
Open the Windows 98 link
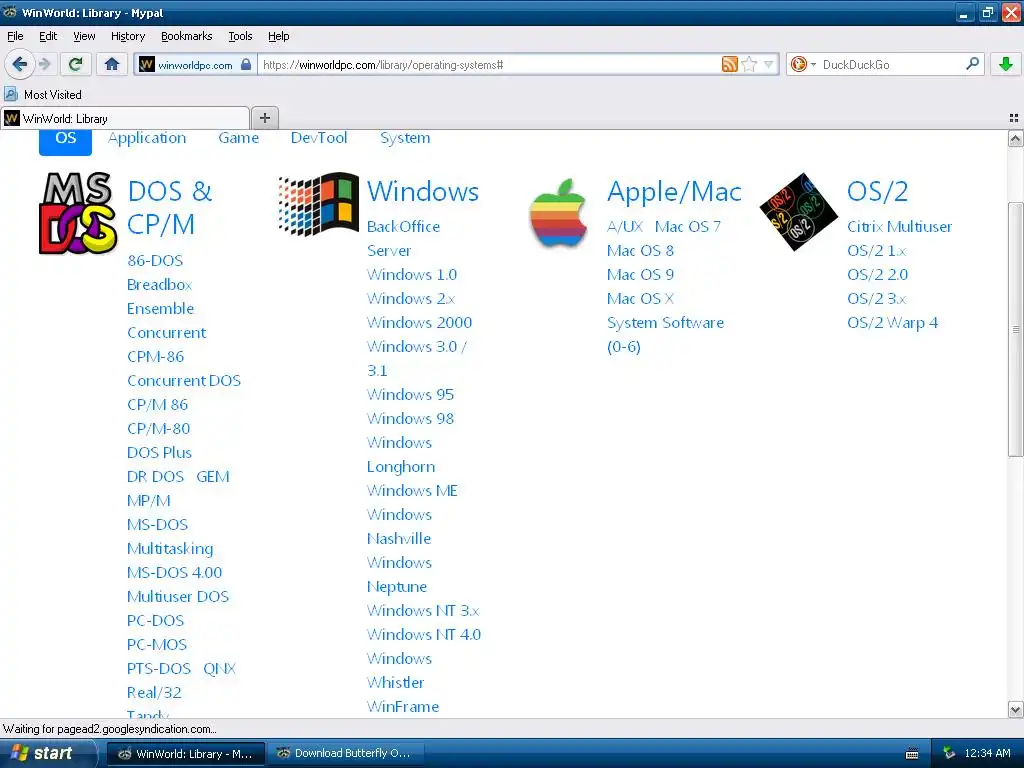(x=410, y=419)
